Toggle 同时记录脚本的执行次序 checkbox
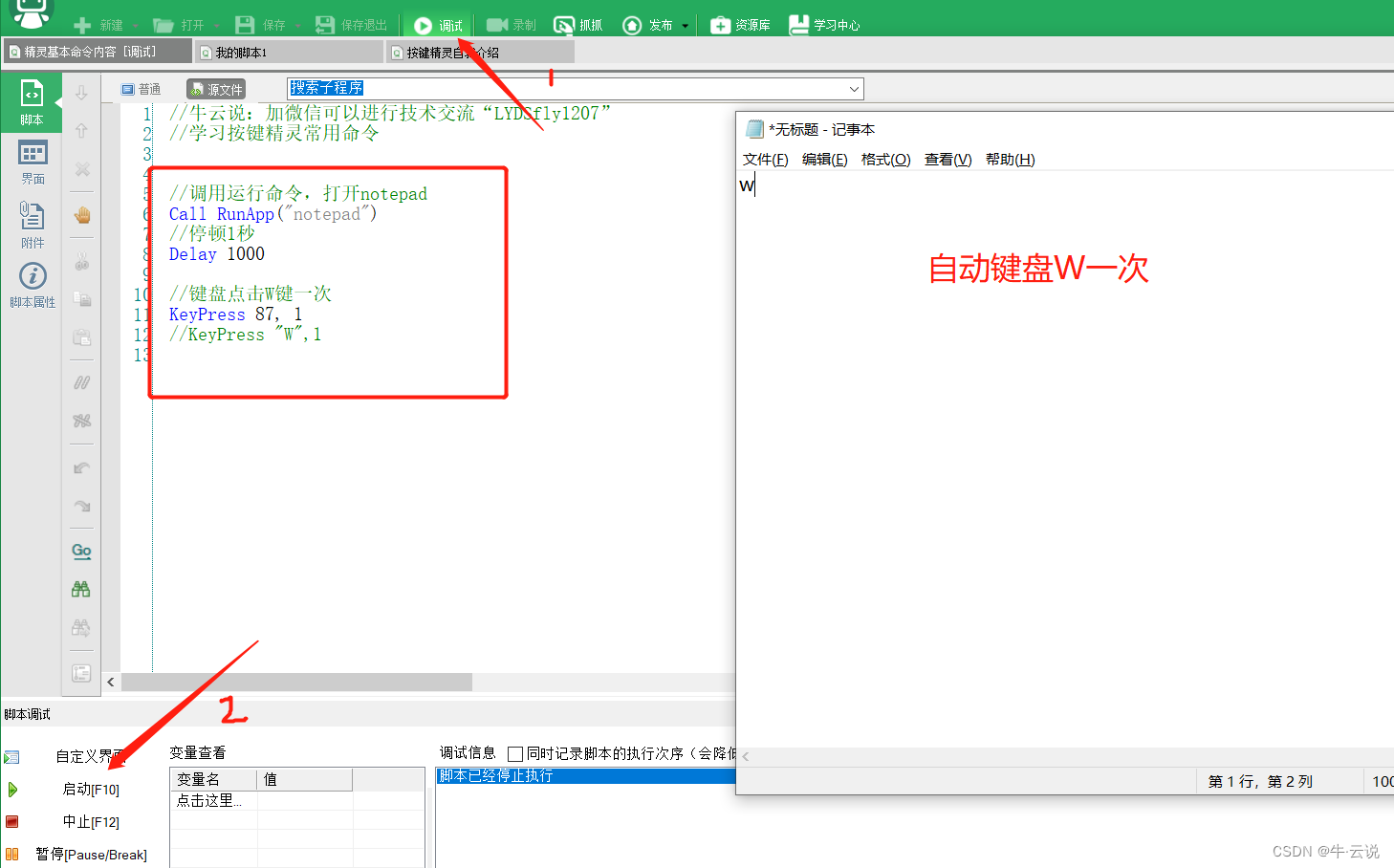This screenshot has width=1394, height=868. tap(515, 754)
